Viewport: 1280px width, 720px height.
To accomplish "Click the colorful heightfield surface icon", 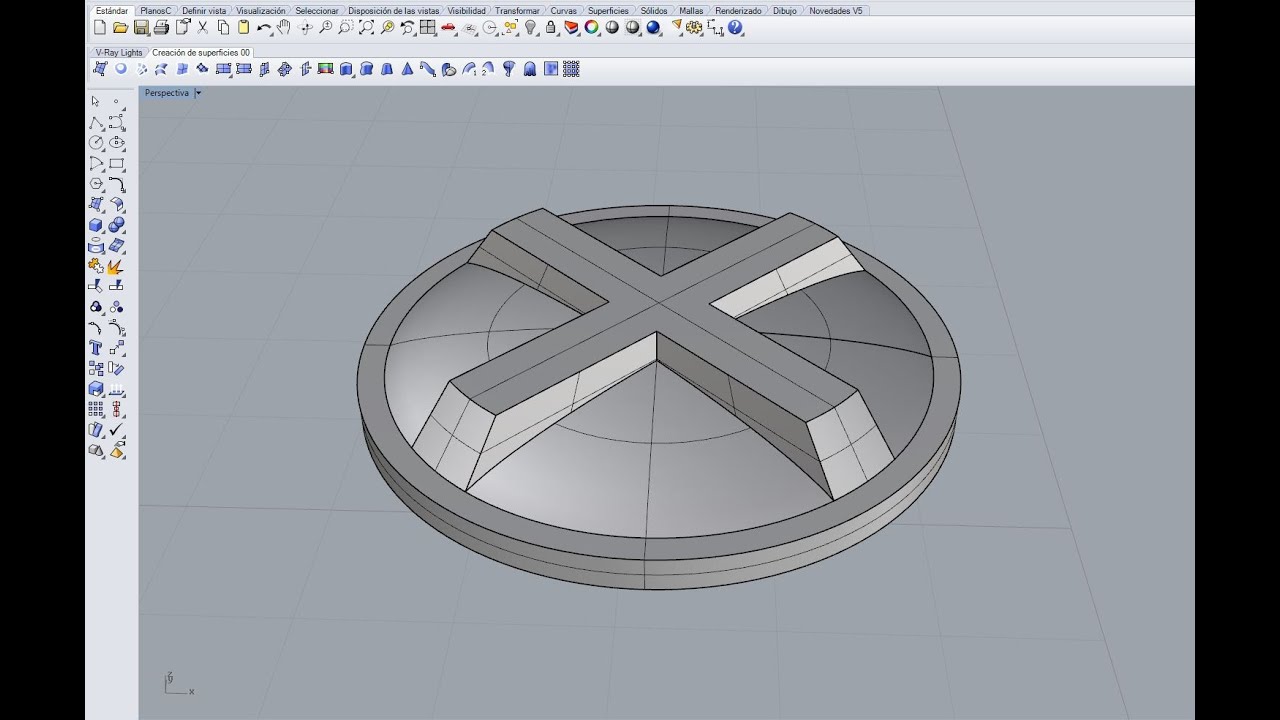I will coord(326,69).
